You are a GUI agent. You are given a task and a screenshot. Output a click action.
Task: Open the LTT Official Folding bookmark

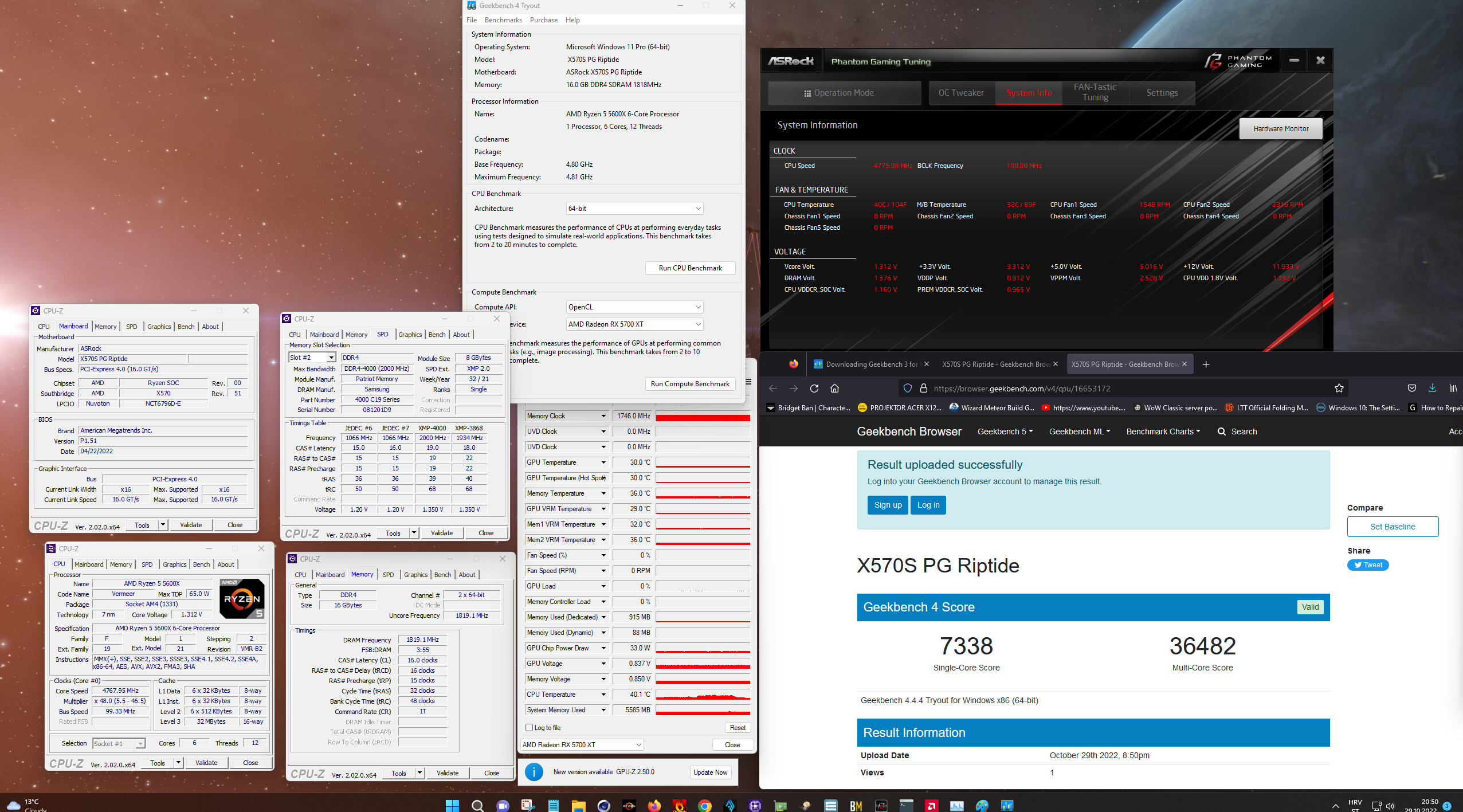click(x=1266, y=408)
